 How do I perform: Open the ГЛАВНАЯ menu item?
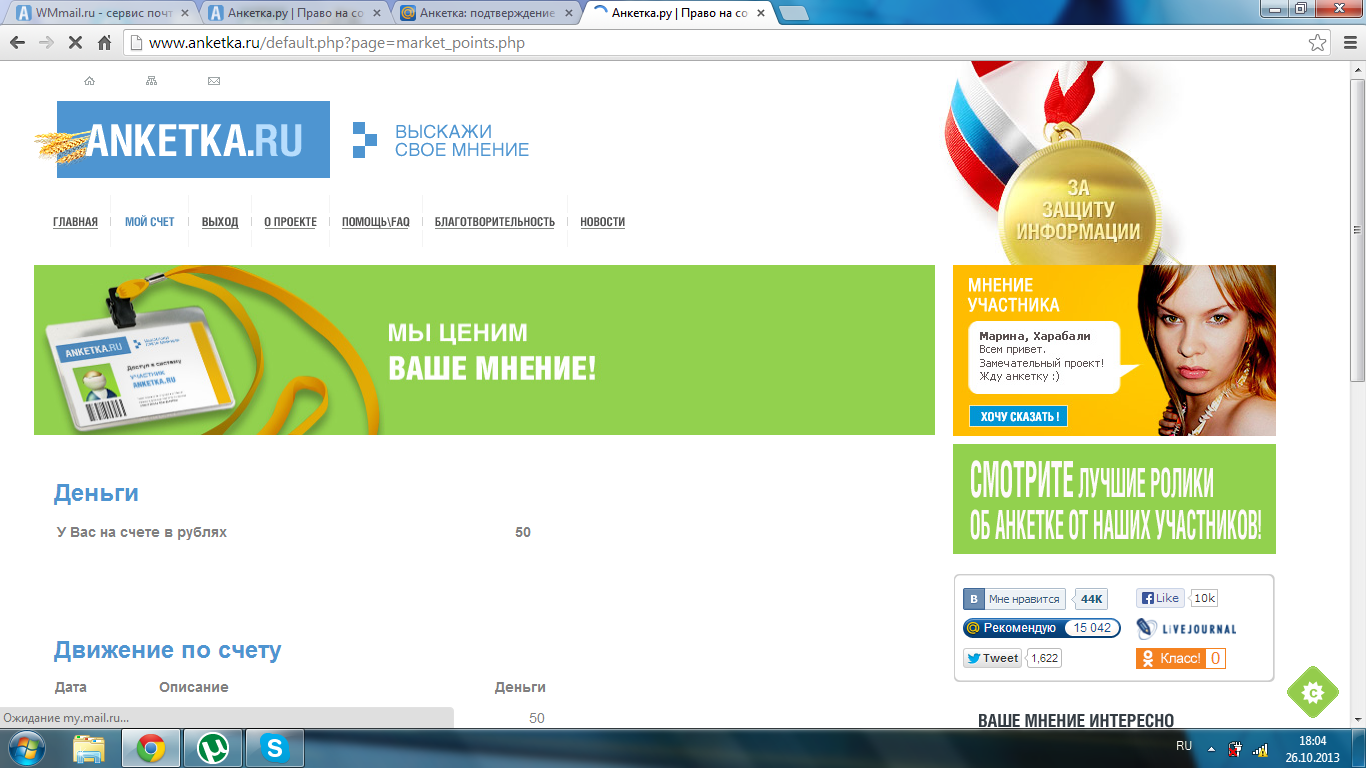point(75,222)
